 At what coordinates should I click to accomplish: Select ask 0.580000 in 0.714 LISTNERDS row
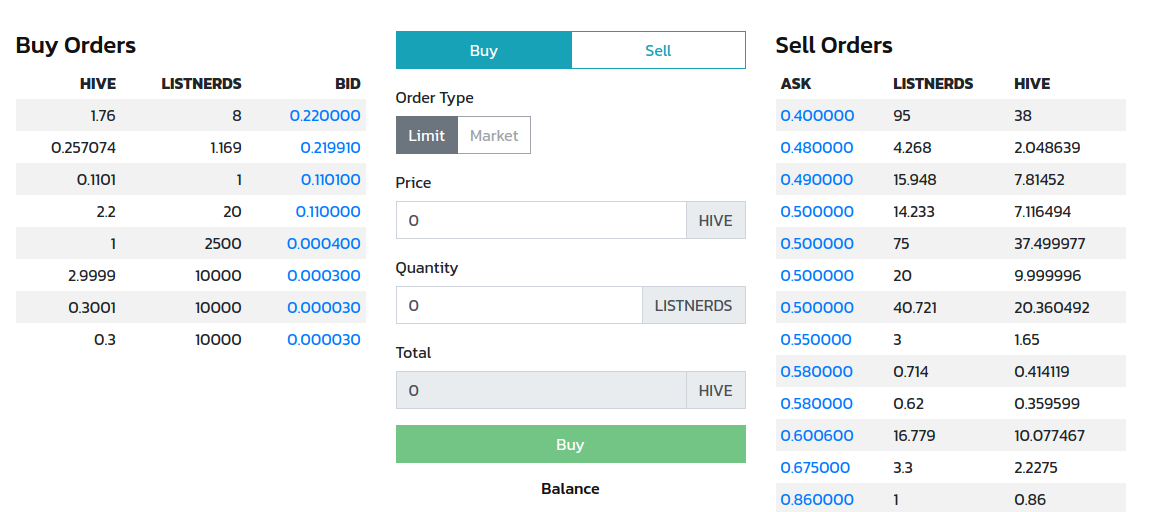[x=817, y=372]
